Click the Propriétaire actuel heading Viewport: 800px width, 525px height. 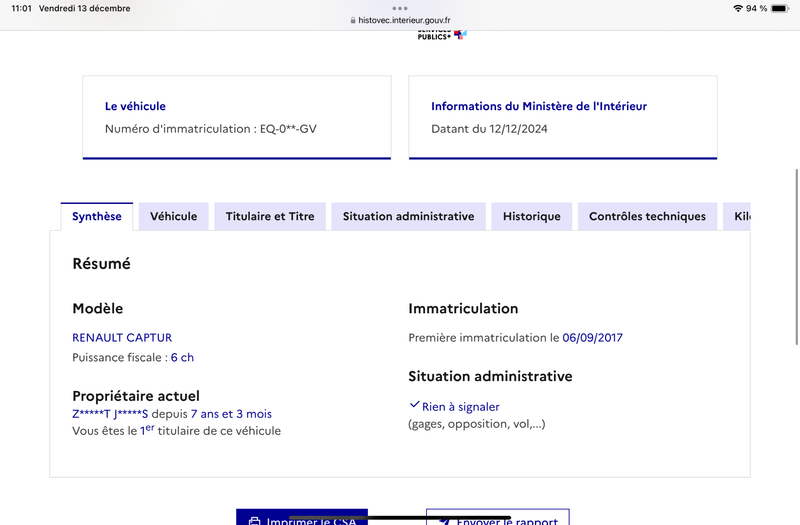(x=136, y=396)
